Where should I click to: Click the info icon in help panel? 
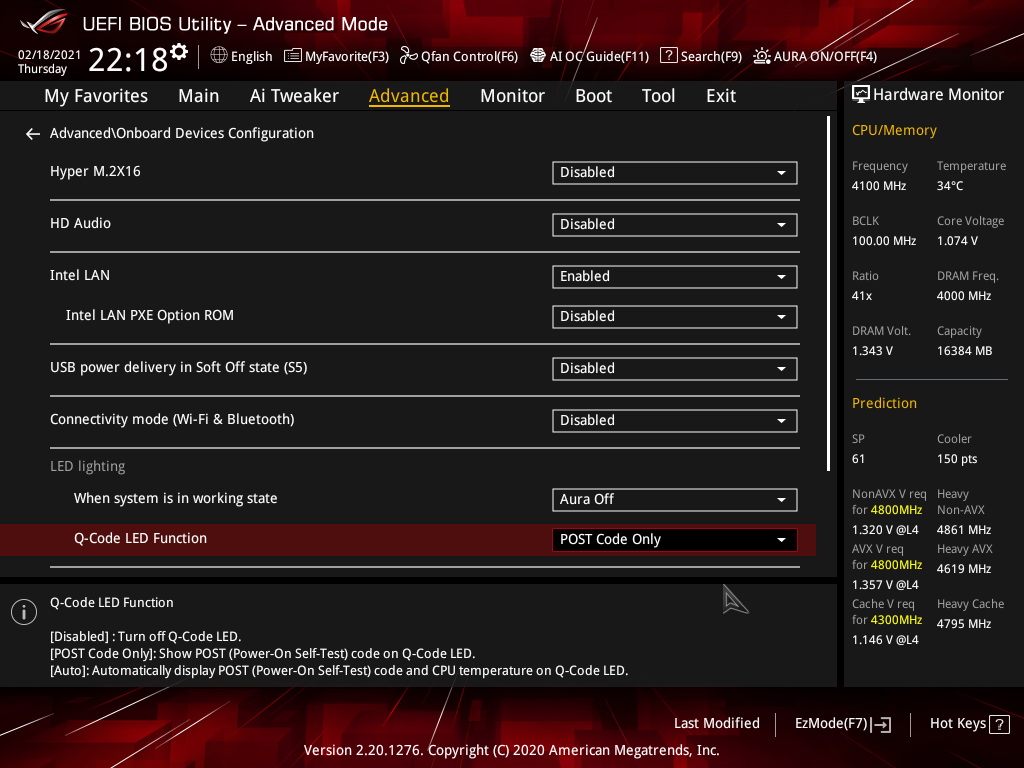24,612
